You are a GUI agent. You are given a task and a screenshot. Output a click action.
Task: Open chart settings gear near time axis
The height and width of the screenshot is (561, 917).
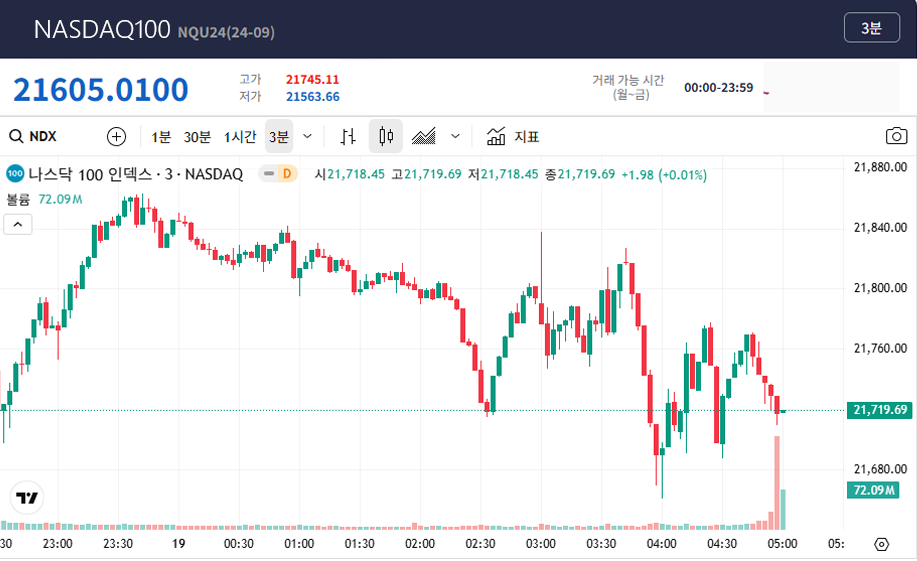[x=881, y=545]
